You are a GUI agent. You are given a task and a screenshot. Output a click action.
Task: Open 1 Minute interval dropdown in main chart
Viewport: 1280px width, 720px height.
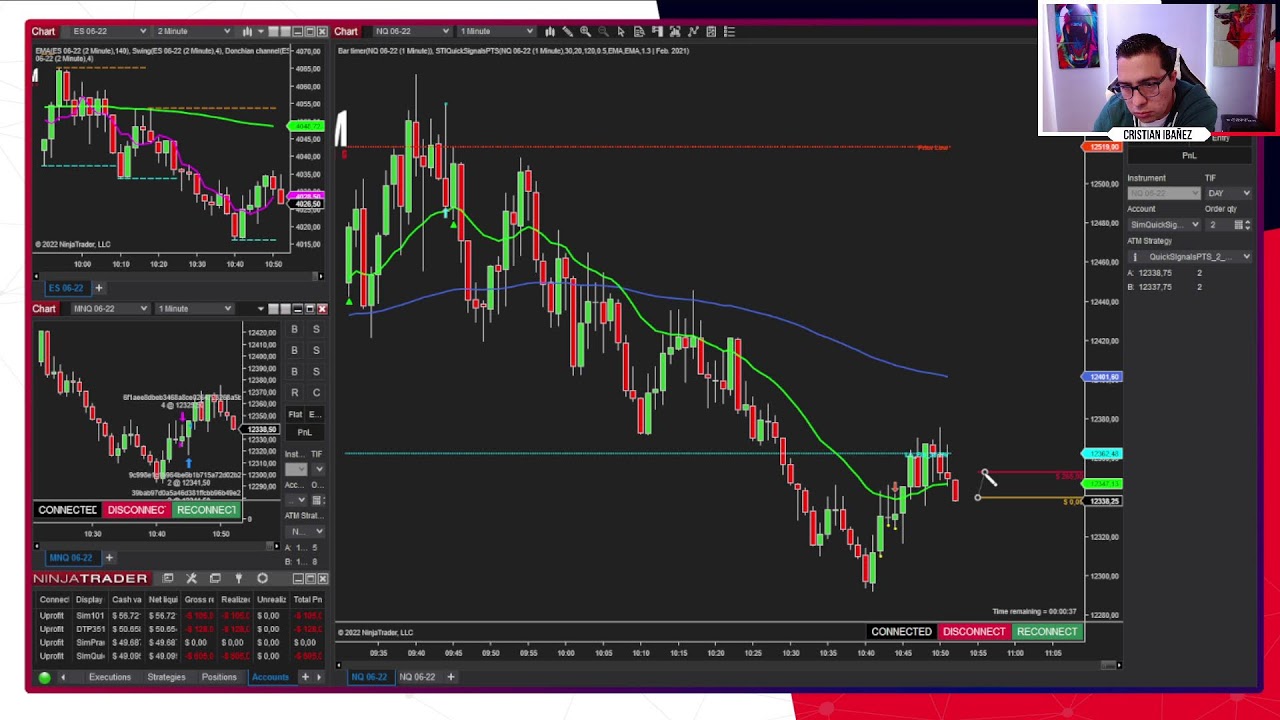(495, 32)
